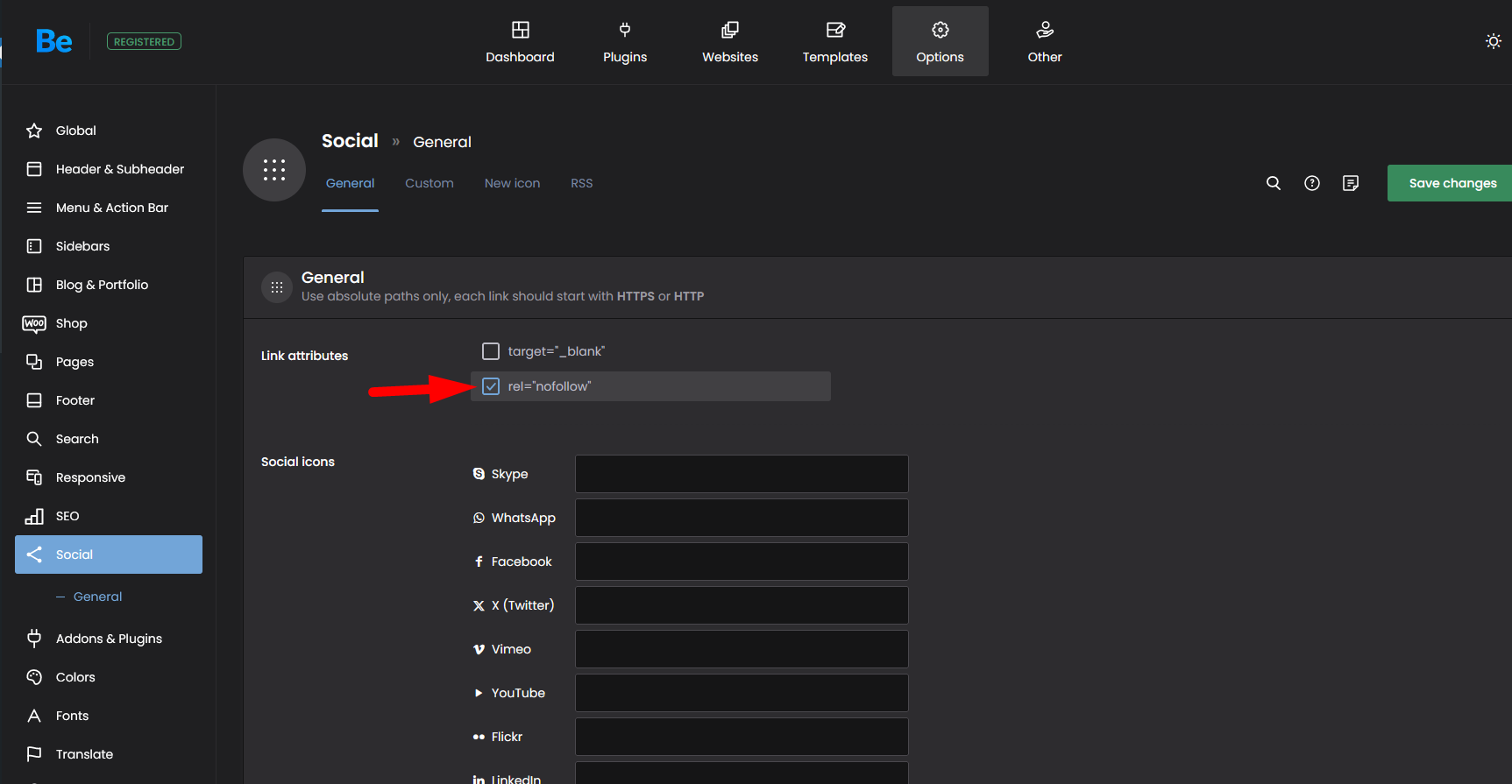Click the WhatsApp URL field
This screenshot has width=1512, height=784.
pyautogui.click(x=742, y=518)
